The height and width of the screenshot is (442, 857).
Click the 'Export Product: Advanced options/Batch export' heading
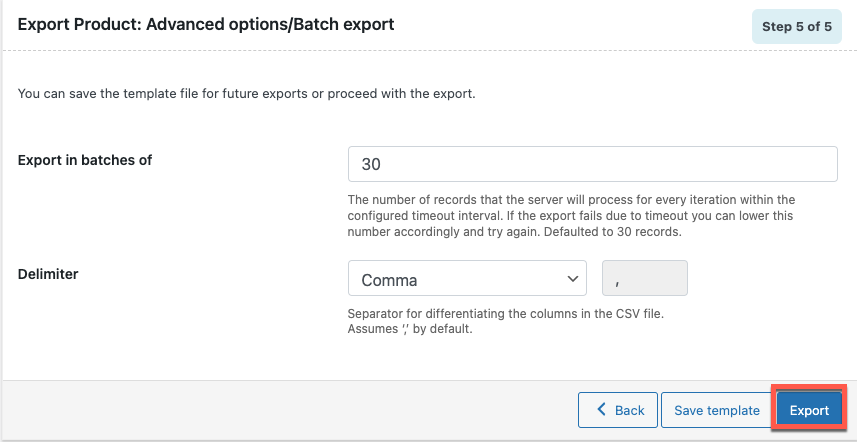click(x=206, y=25)
